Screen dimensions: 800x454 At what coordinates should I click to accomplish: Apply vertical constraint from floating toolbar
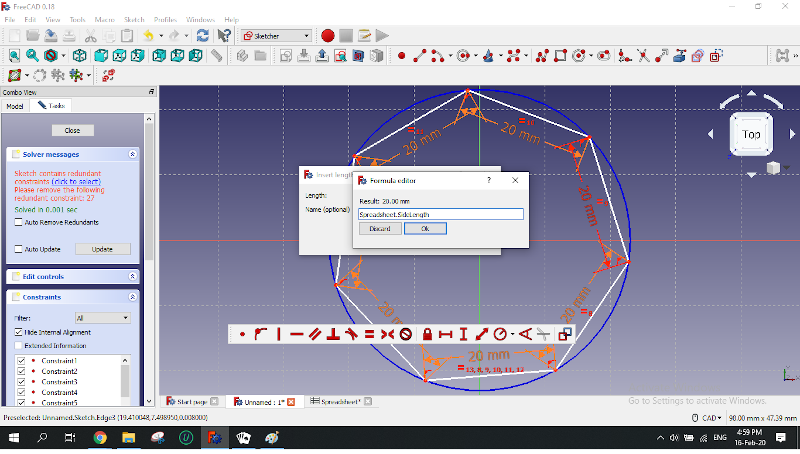click(279, 334)
